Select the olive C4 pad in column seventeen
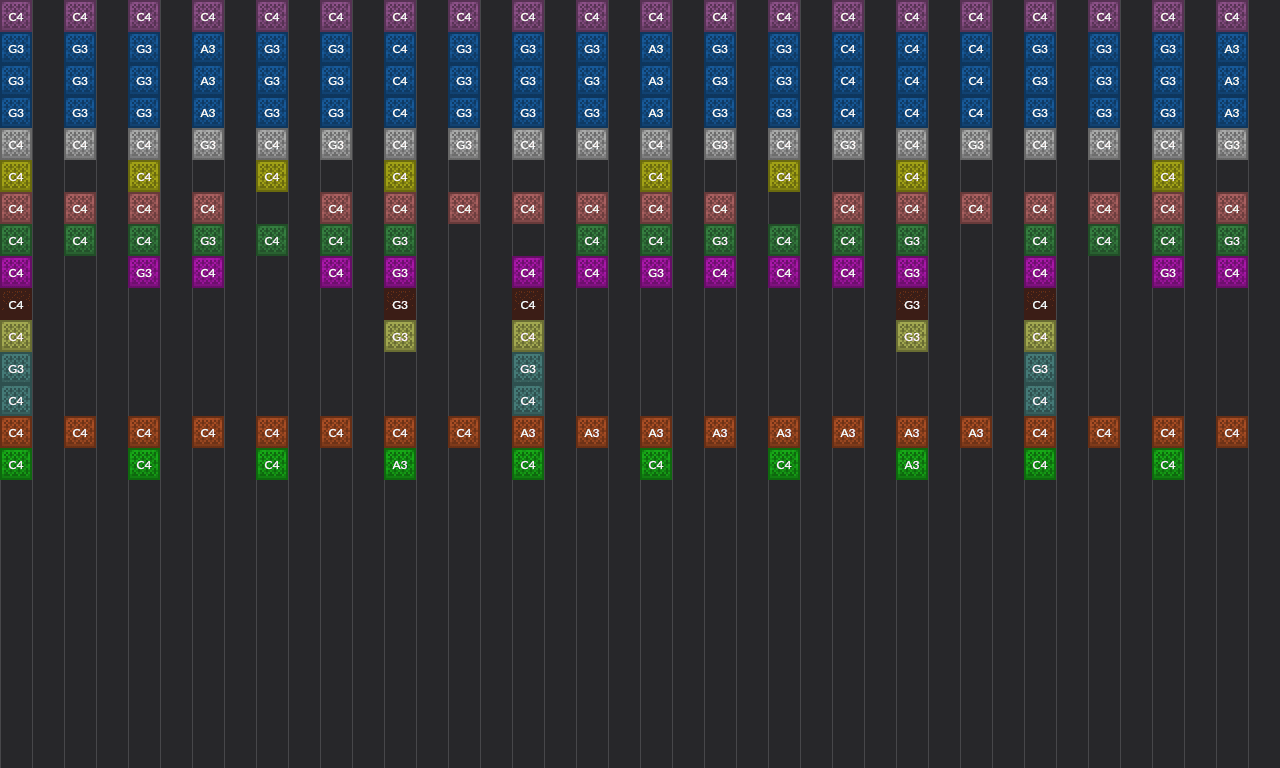Viewport: 1280px width, 768px height. click(1040, 337)
